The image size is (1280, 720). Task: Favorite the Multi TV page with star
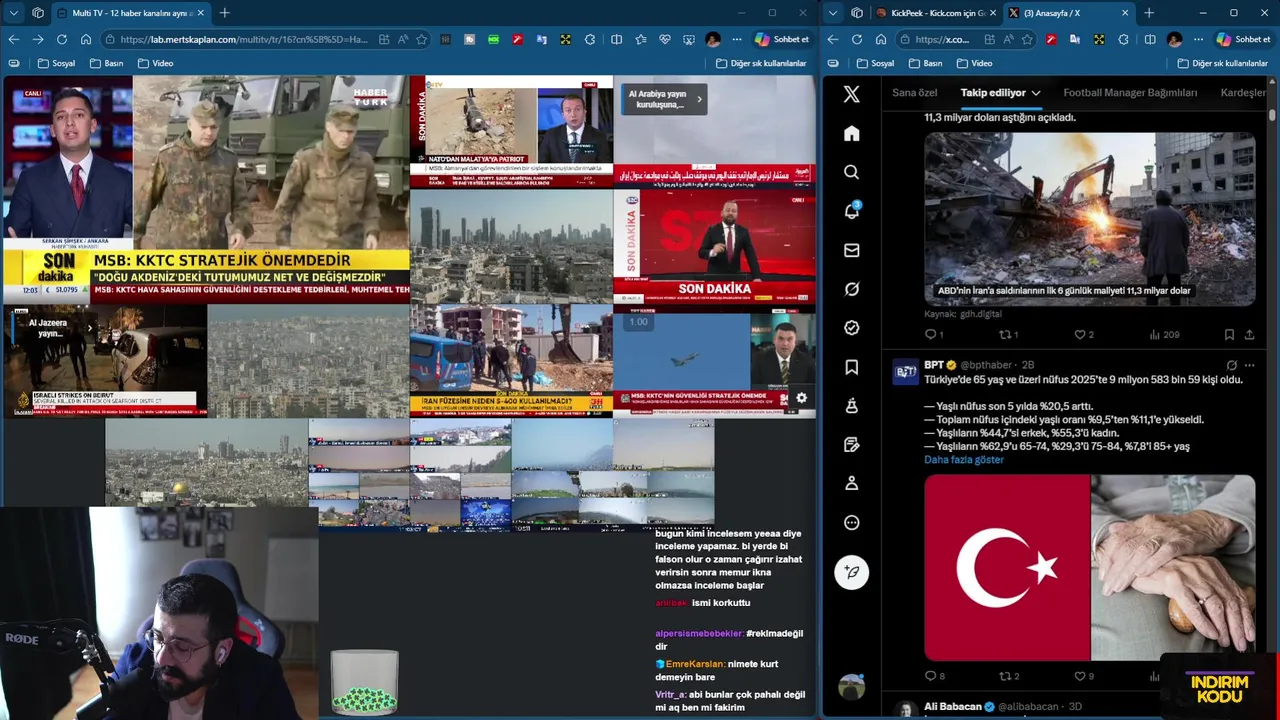[422, 39]
